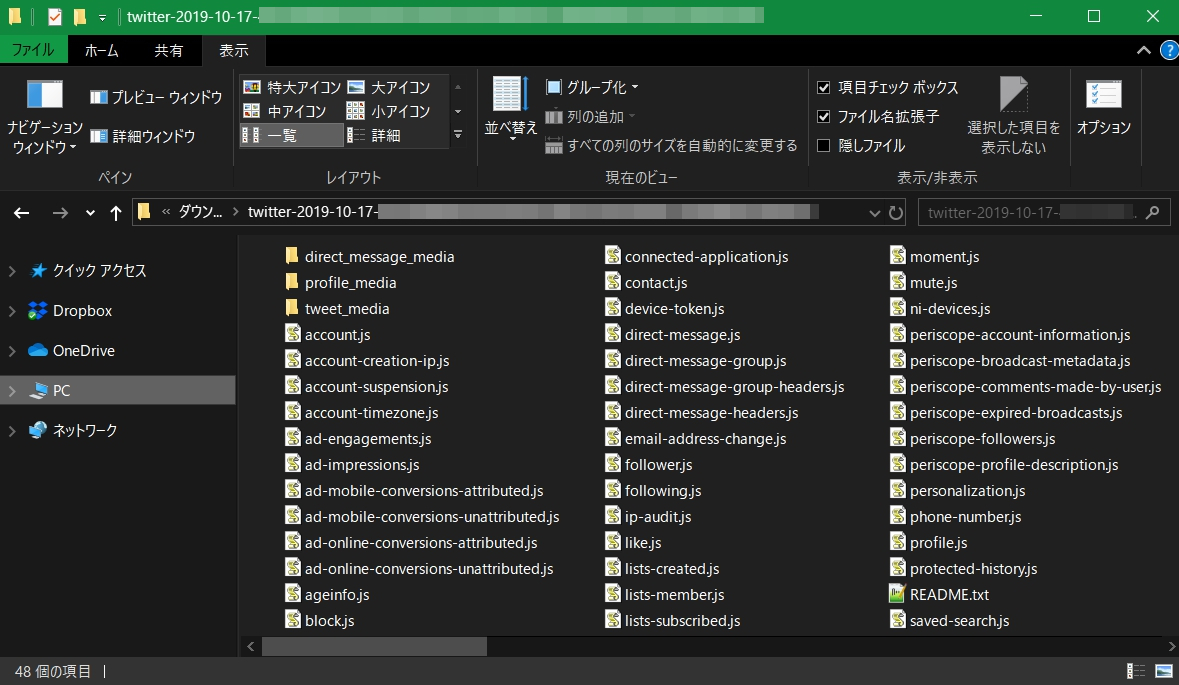Click horizontal scrollbar right arrow
The height and width of the screenshot is (685, 1179).
pos(1171,646)
